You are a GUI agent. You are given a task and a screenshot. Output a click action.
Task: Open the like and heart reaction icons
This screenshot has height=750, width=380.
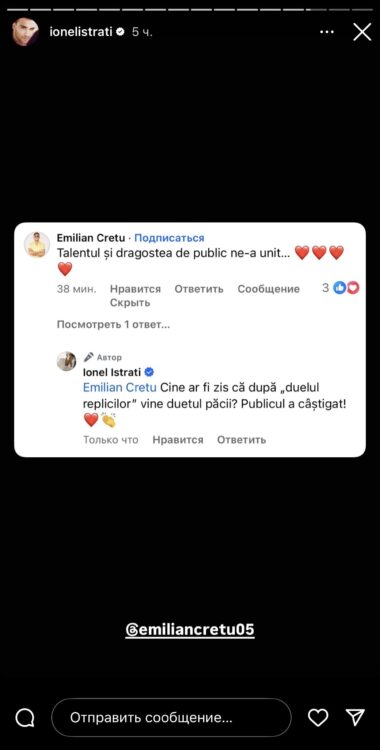point(346,287)
